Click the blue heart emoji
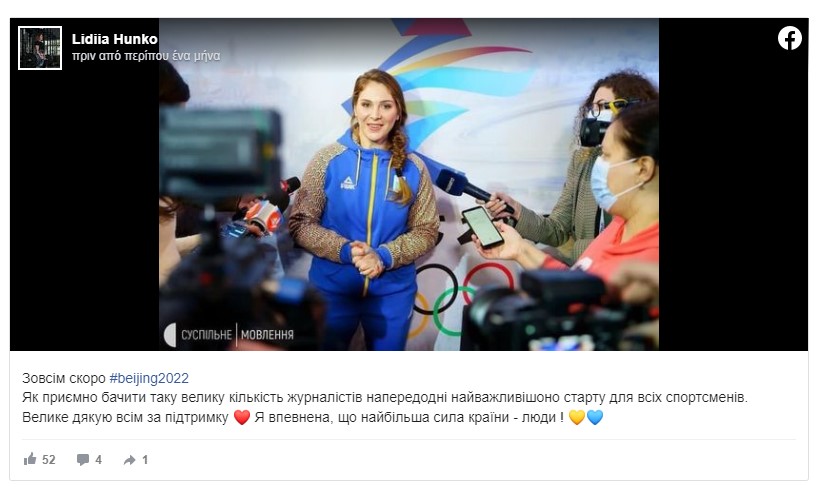Image resolution: width=819 pixels, height=494 pixels. tap(594, 417)
